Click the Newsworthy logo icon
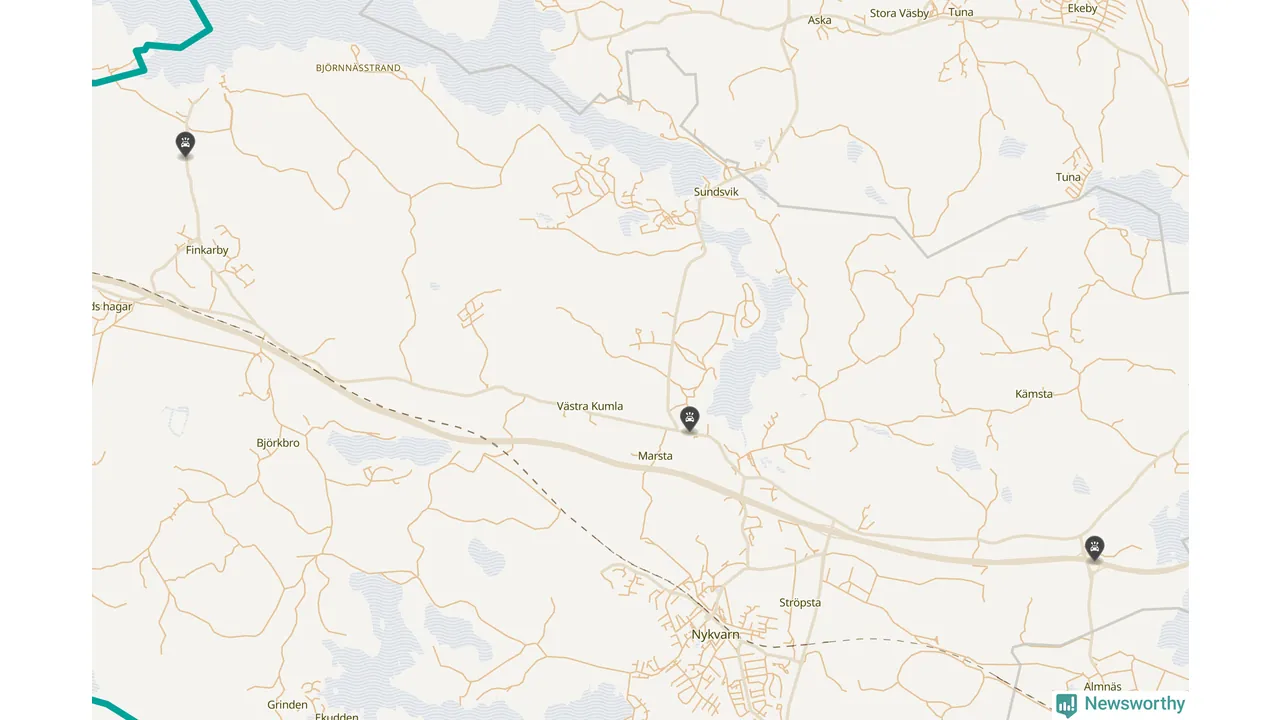 pos(1066,704)
